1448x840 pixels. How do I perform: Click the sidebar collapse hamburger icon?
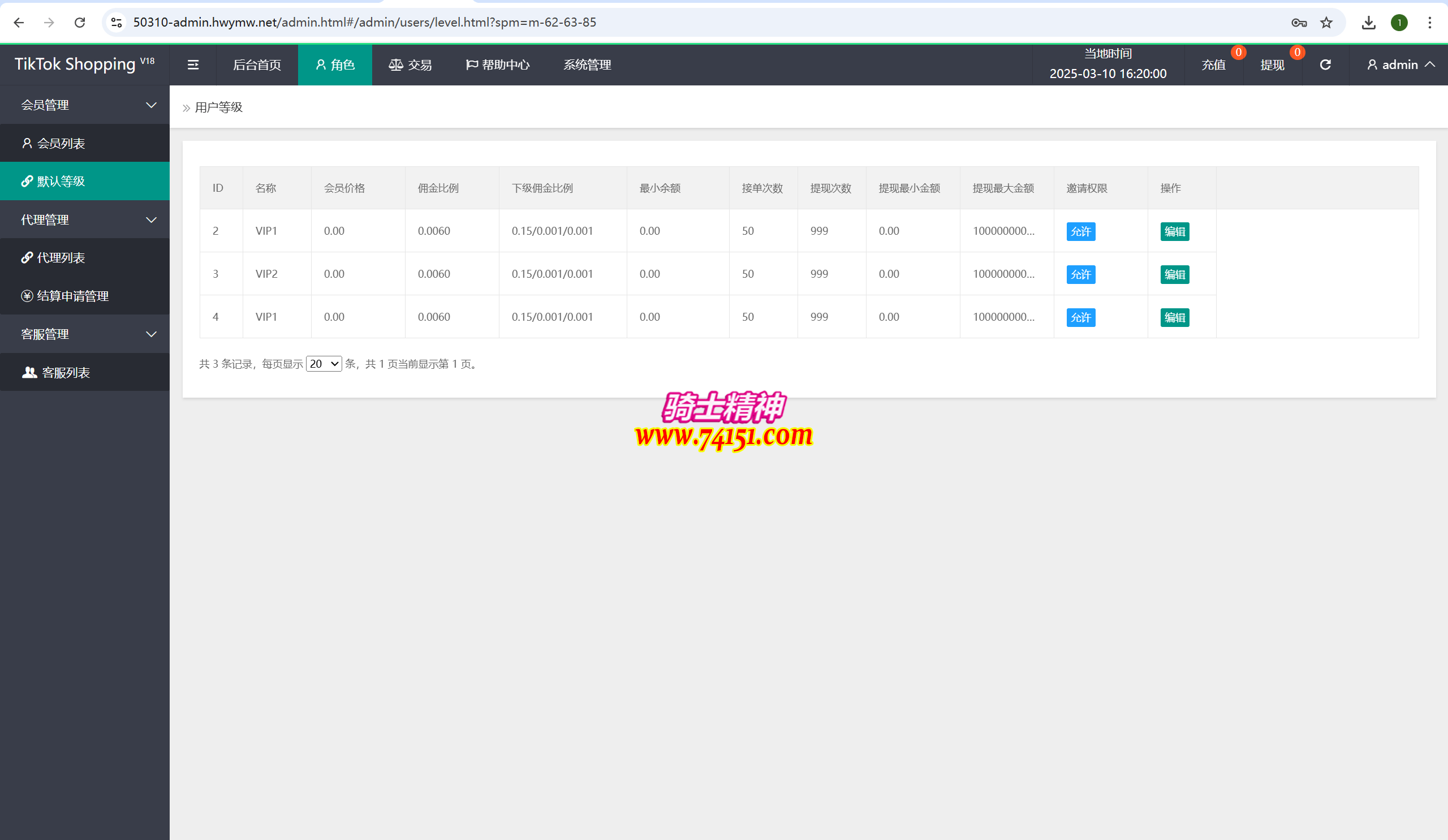[193, 65]
